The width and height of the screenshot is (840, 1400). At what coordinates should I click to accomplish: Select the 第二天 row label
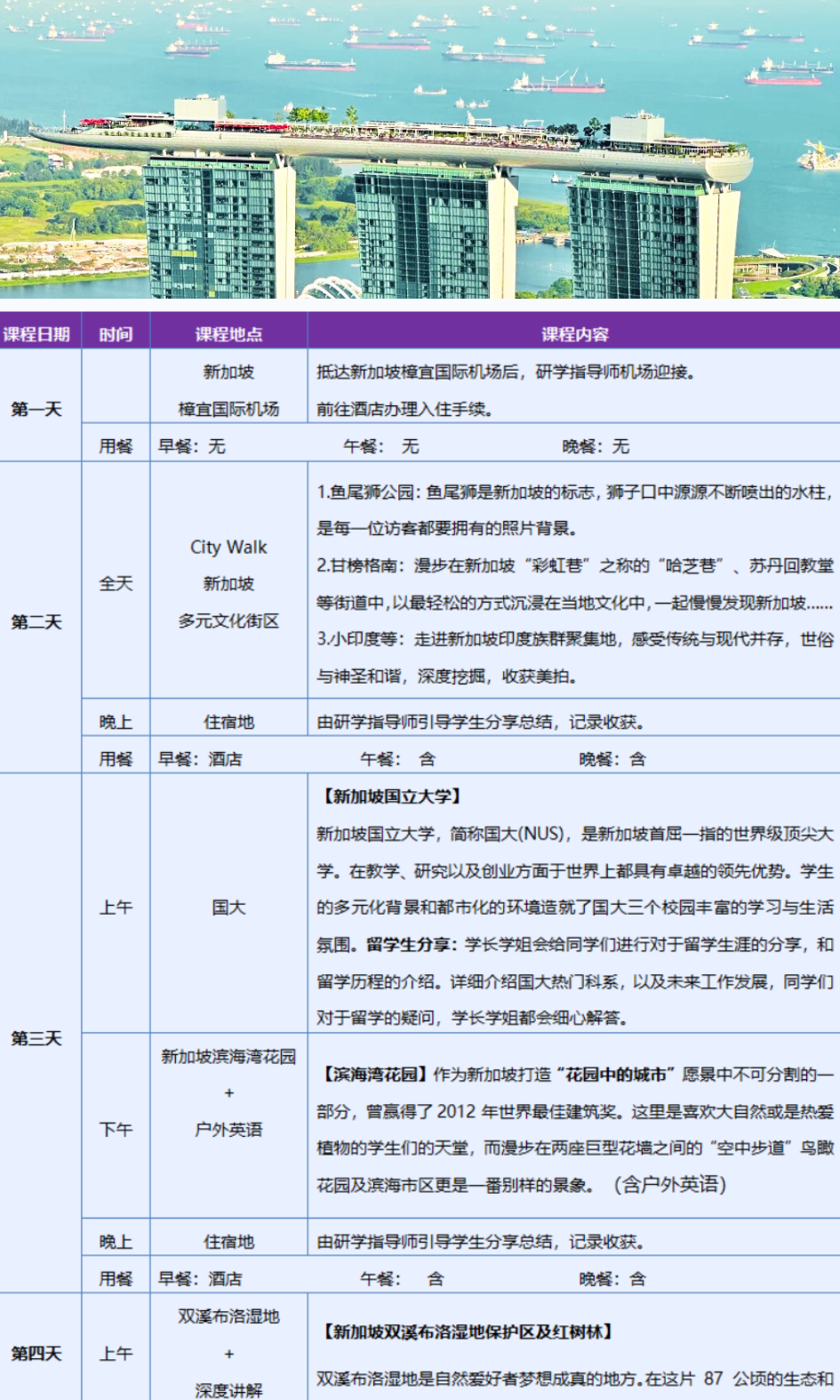point(36,621)
